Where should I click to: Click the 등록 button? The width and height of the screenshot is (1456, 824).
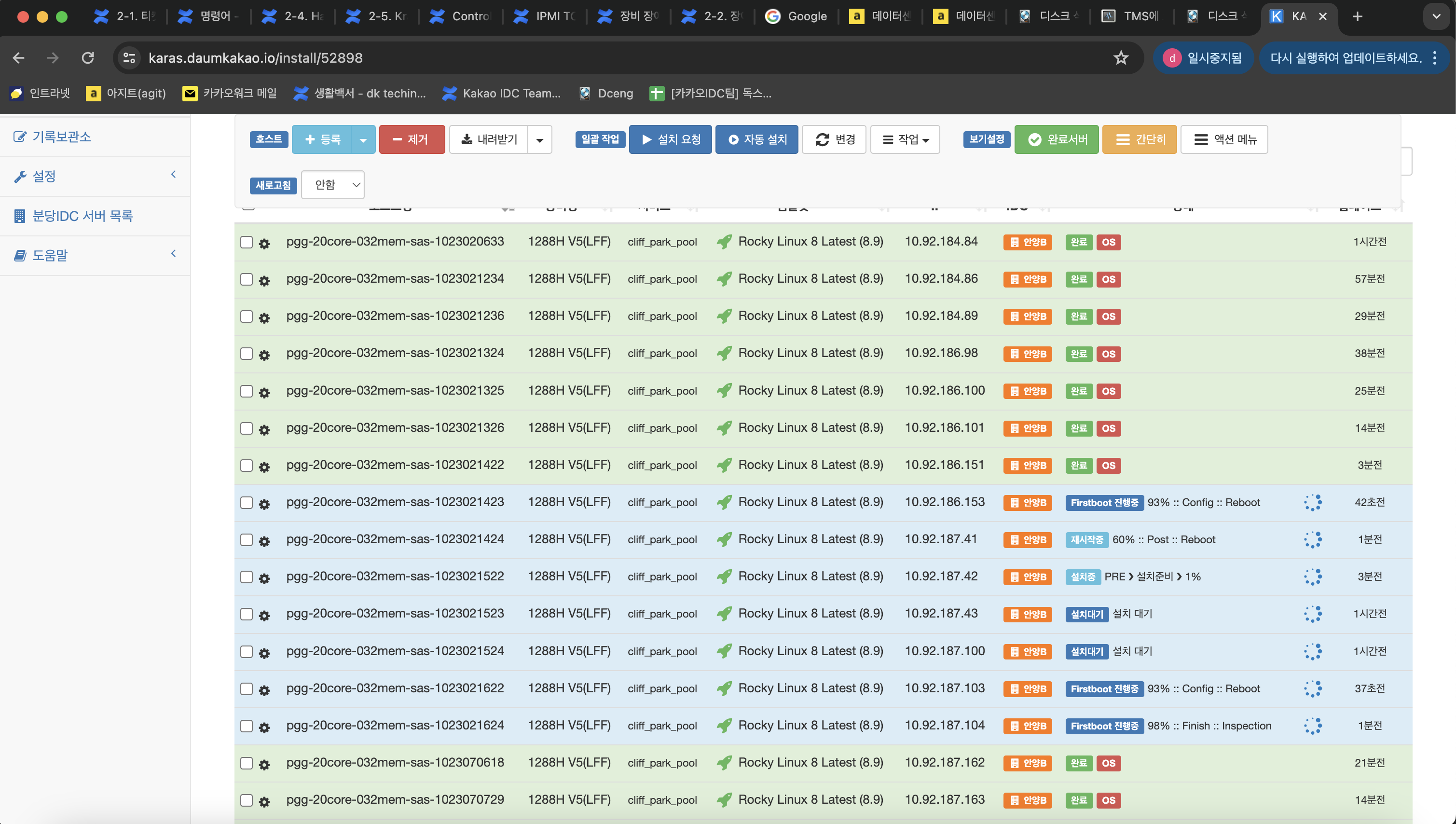322,139
